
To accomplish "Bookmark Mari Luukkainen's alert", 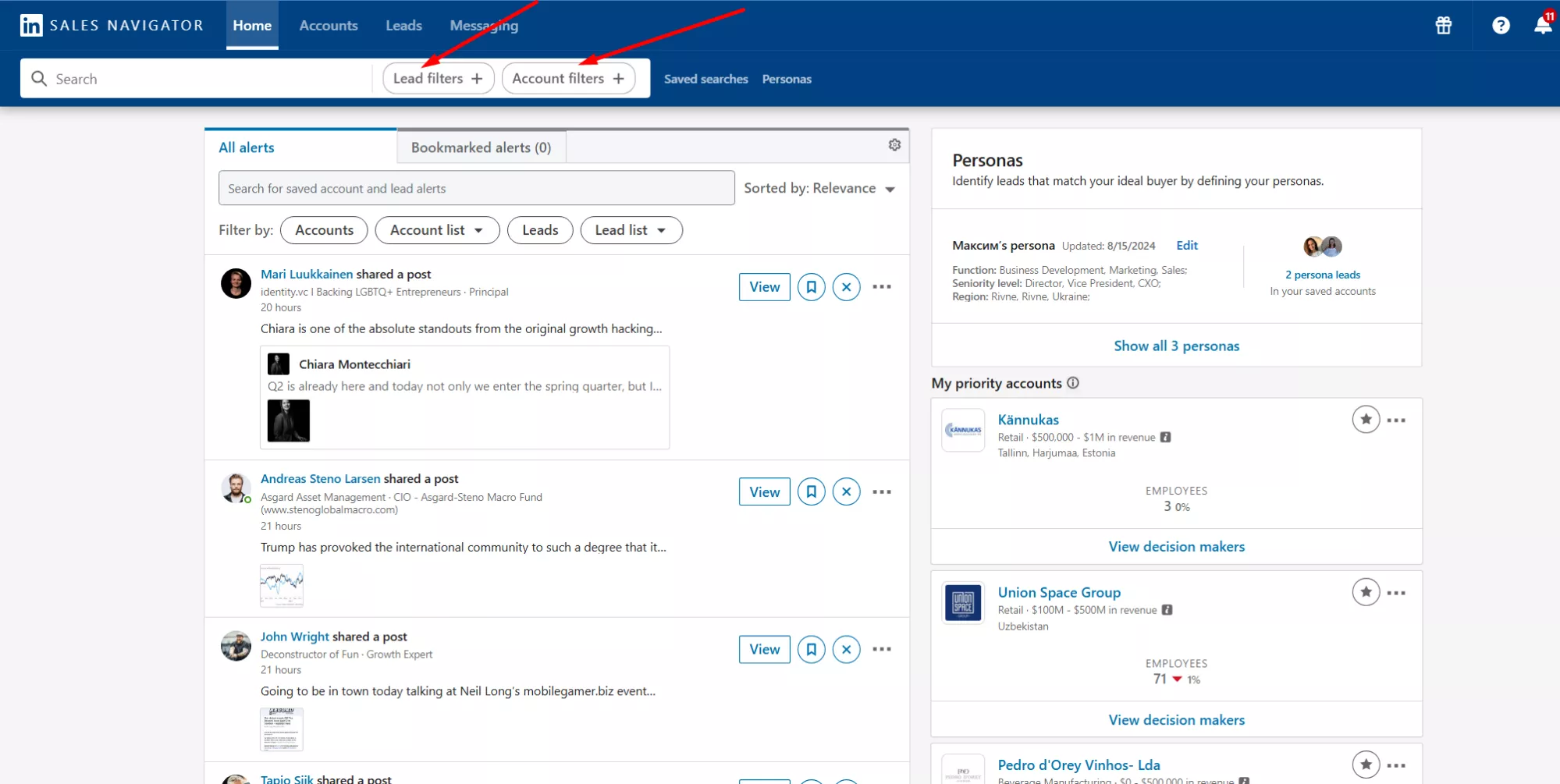I will coord(811,287).
